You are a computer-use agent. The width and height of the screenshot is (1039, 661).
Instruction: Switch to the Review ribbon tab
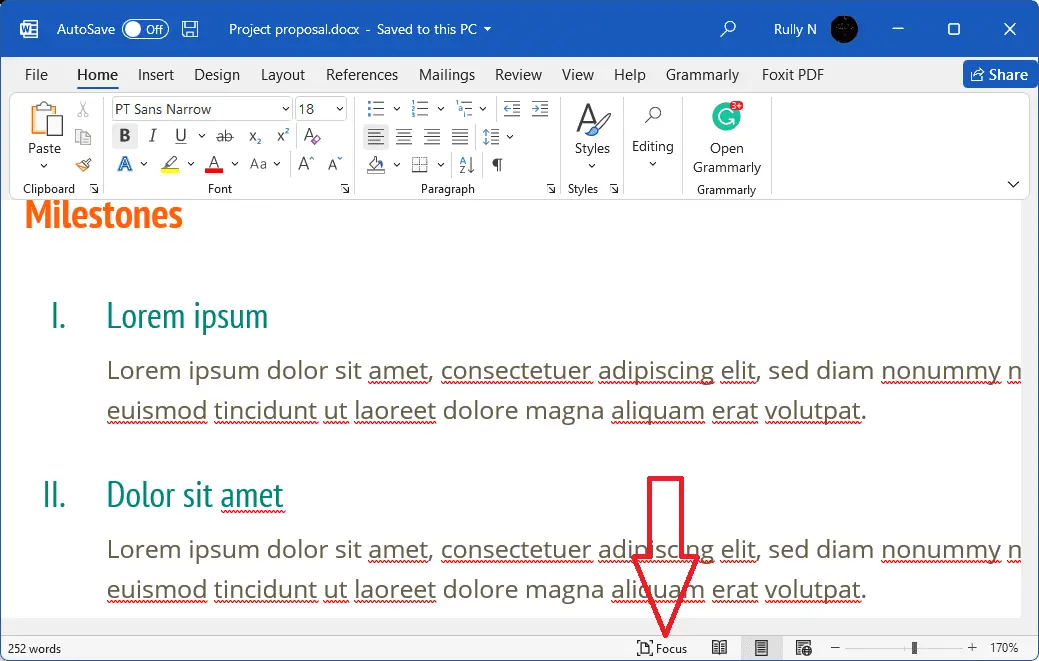pos(518,74)
